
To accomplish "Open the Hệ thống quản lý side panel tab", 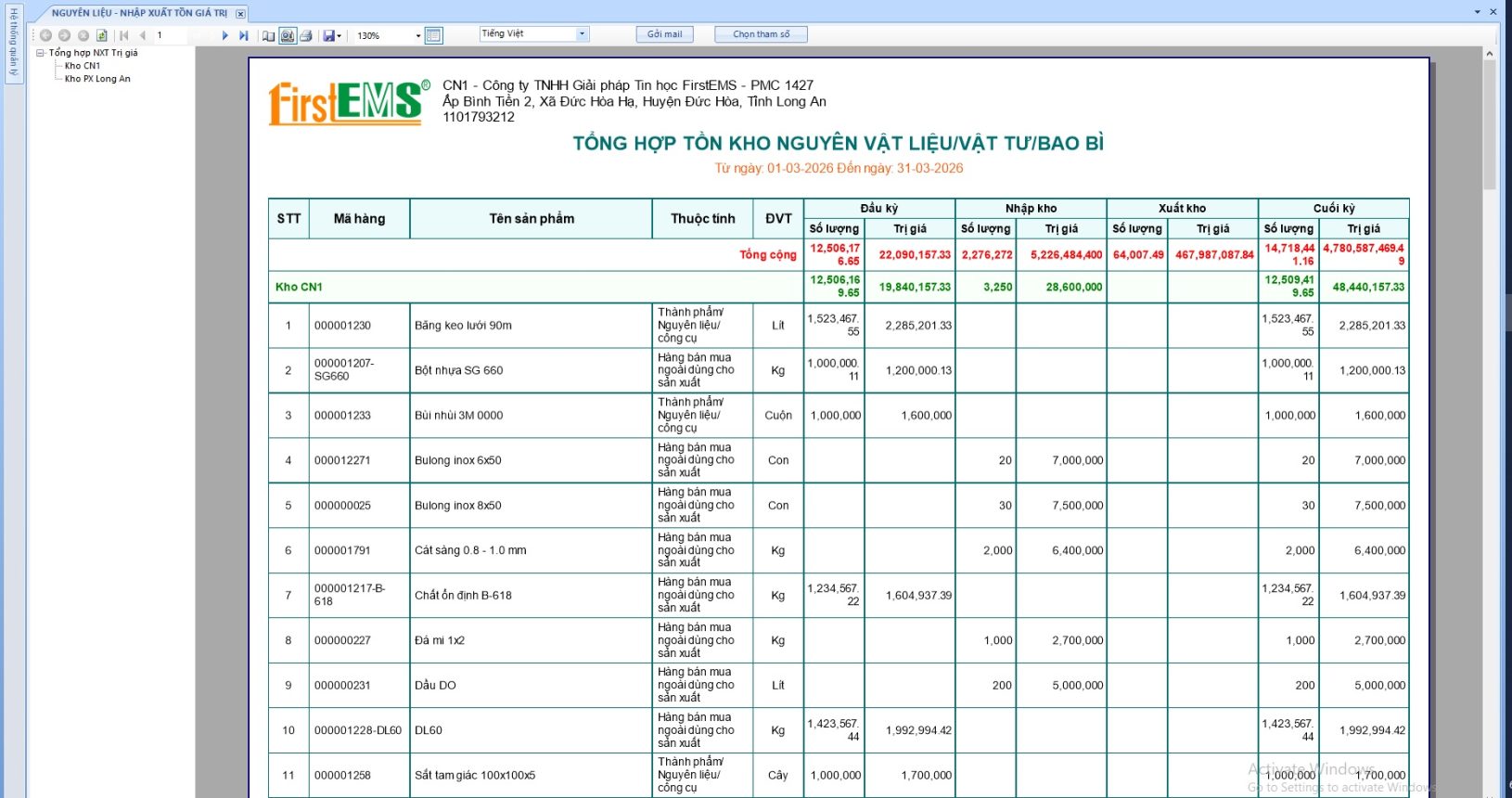I will (13, 42).
